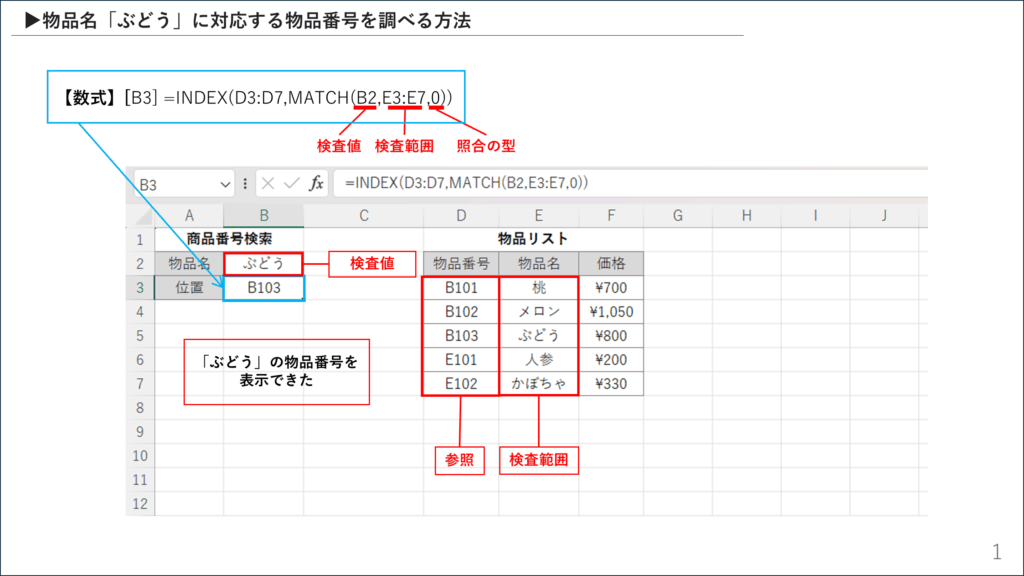Click cell E4 containing メロン
The width and height of the screenshot is (1024, 576).
pos(539,312)
